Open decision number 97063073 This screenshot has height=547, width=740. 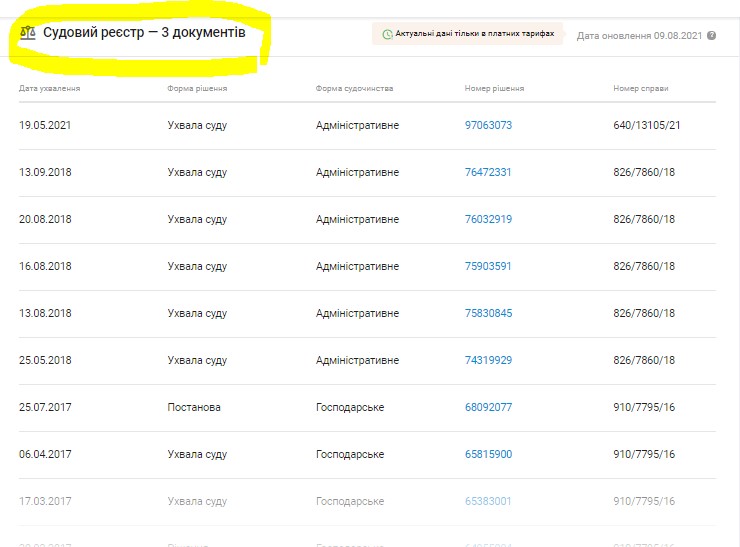point(488,125)
